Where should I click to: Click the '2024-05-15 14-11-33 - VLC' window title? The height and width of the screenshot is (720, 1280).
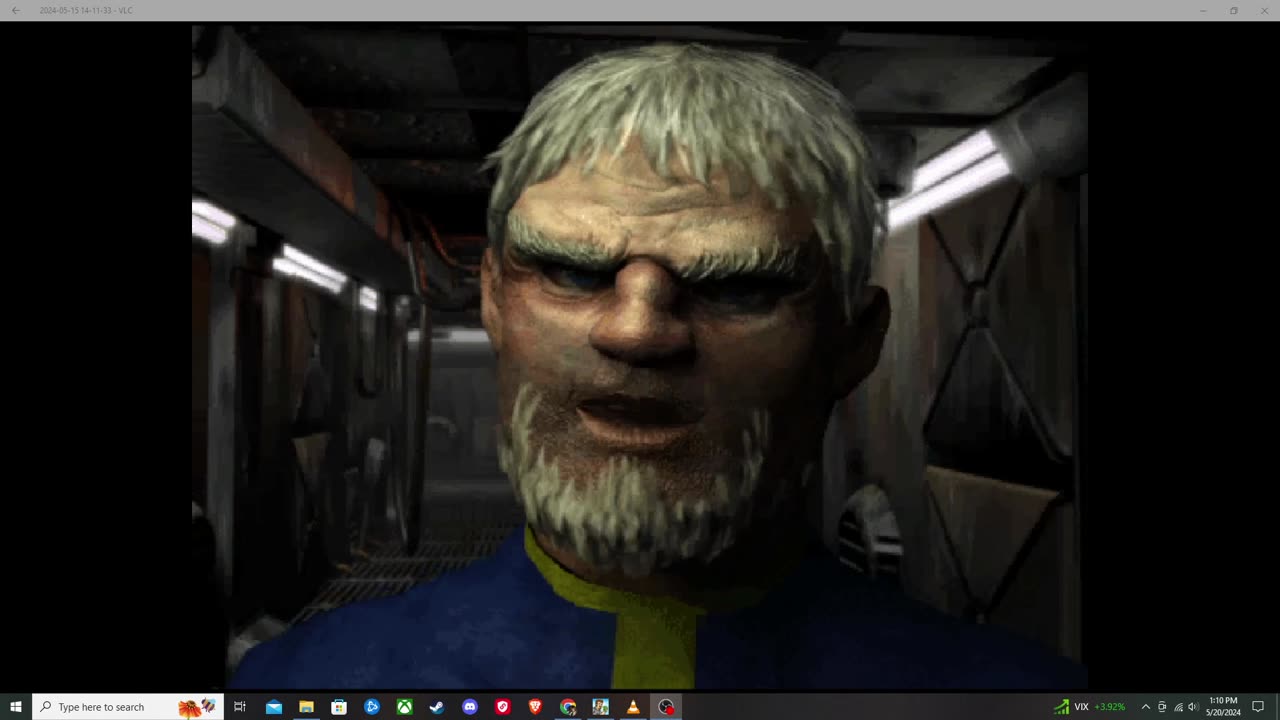pos(86,10)
